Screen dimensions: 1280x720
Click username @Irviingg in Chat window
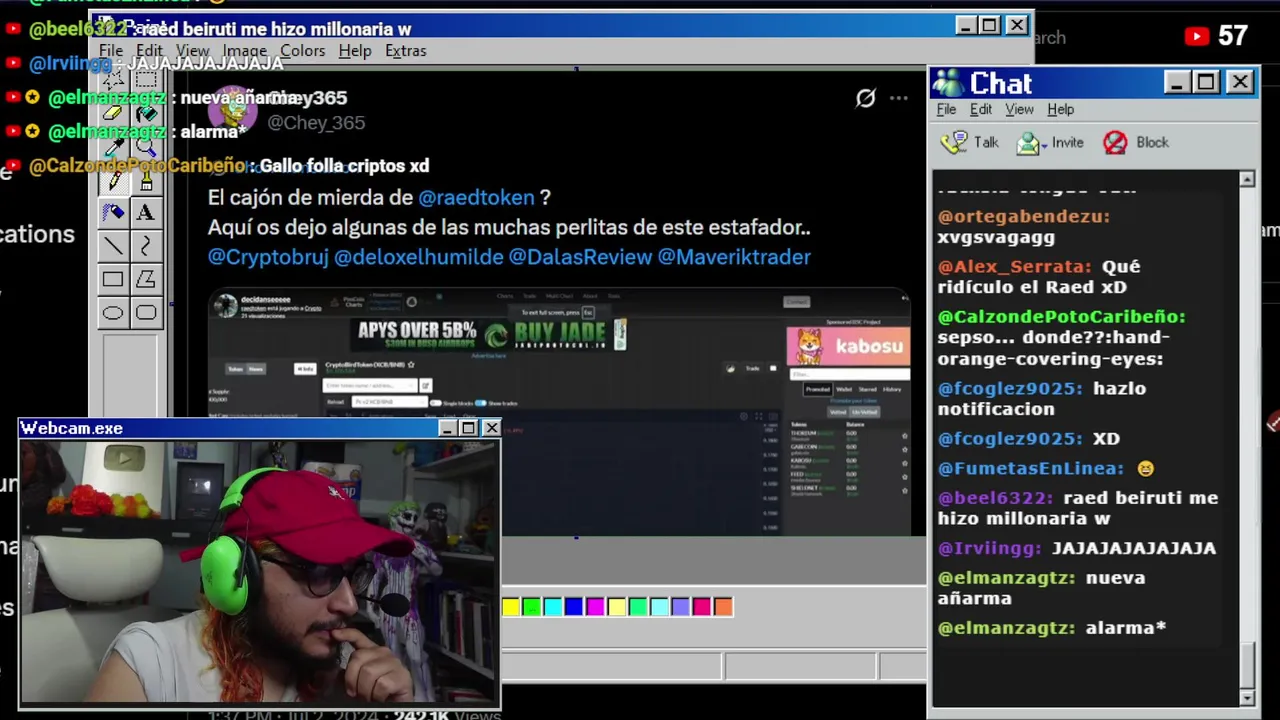click(x=990, y=549)
